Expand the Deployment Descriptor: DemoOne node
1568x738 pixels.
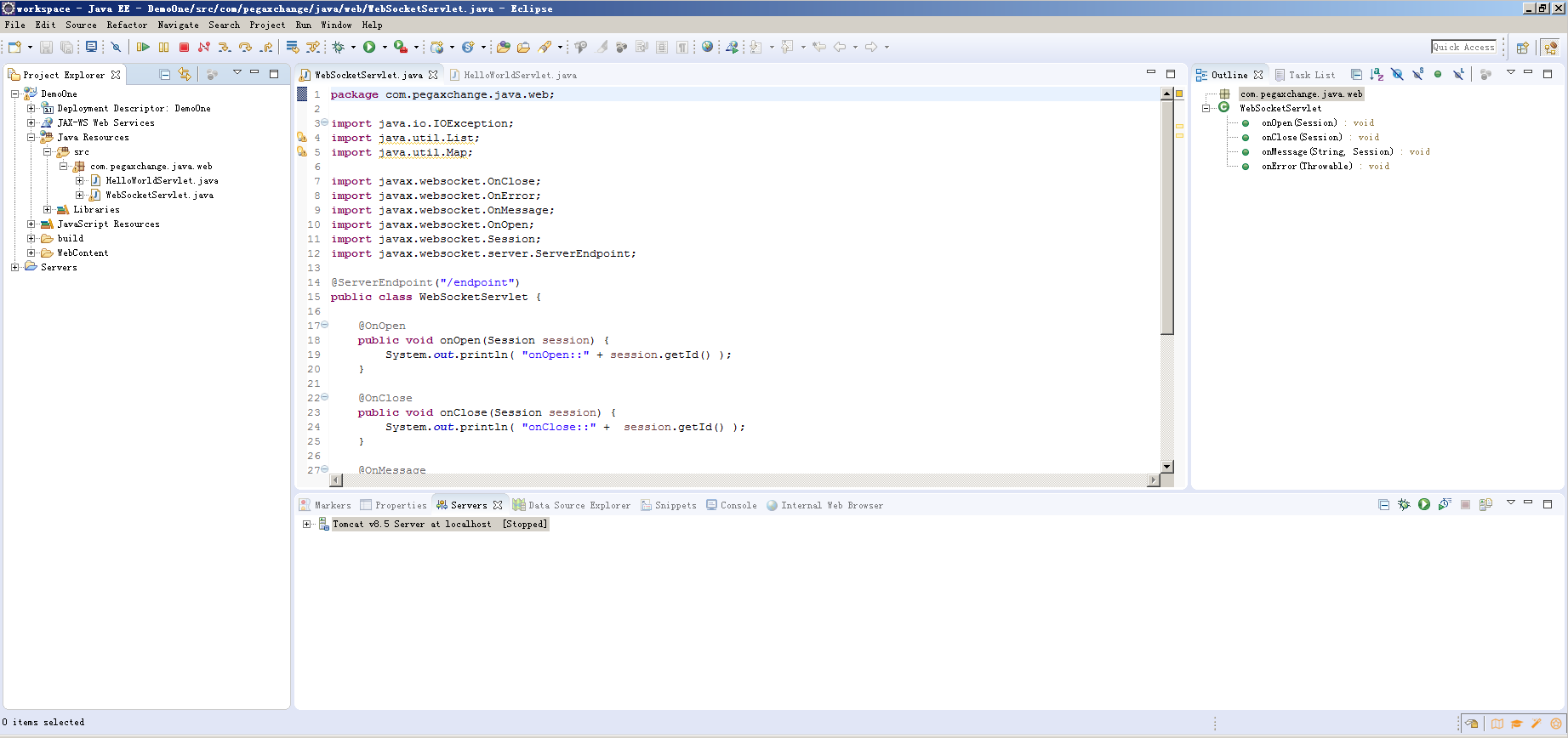[31, 108]
